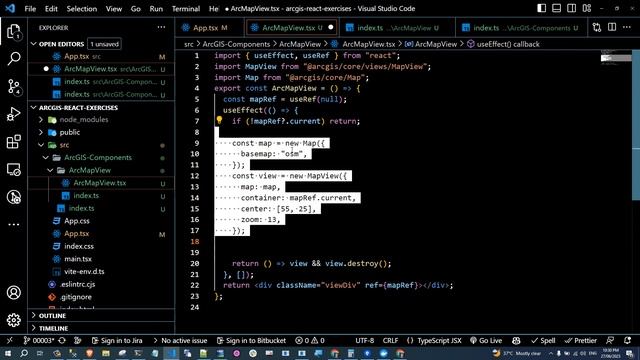This screenshot has width=640, height=360.
Task: Open the File menu
Action: tap(30, 9)
